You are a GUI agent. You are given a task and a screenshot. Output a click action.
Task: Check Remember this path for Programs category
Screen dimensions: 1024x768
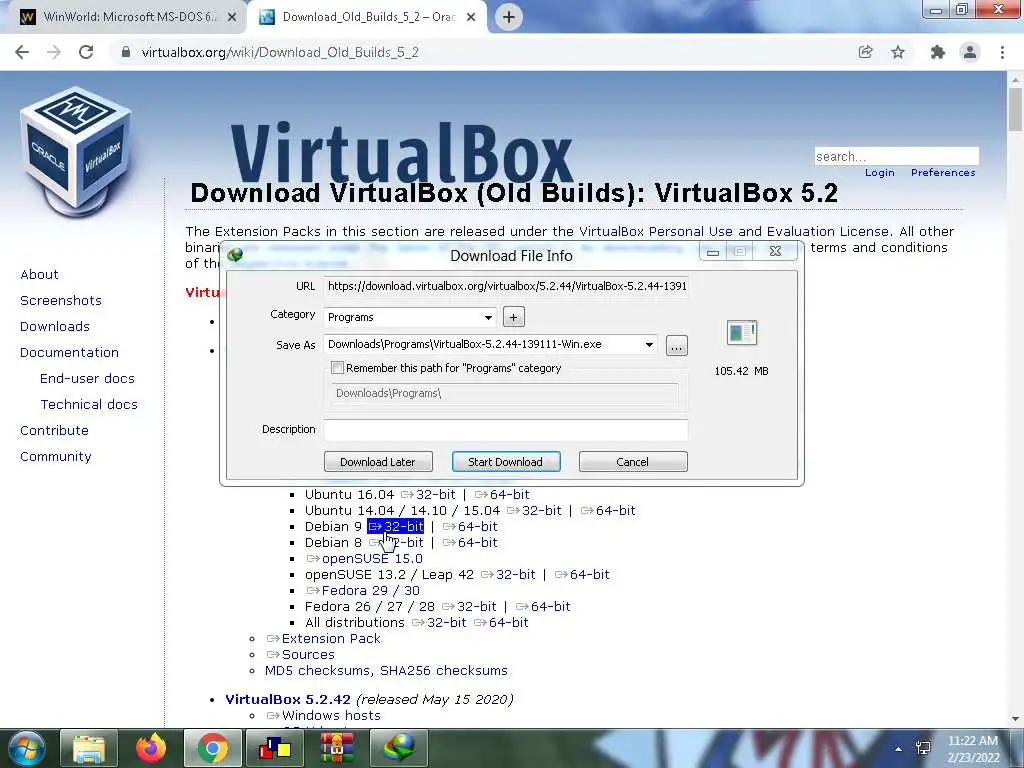pyautogui.click(x=338, y=368)
